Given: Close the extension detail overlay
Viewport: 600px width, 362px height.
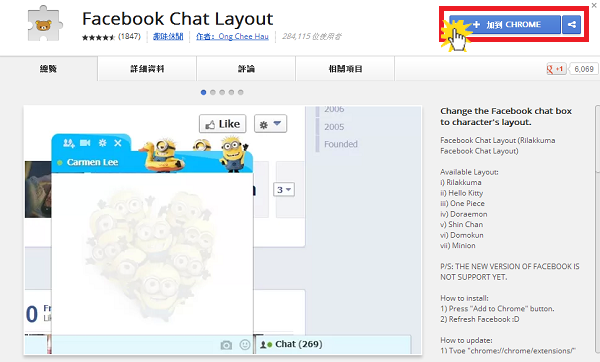Looking at the screenshot, I should (594, 5).
